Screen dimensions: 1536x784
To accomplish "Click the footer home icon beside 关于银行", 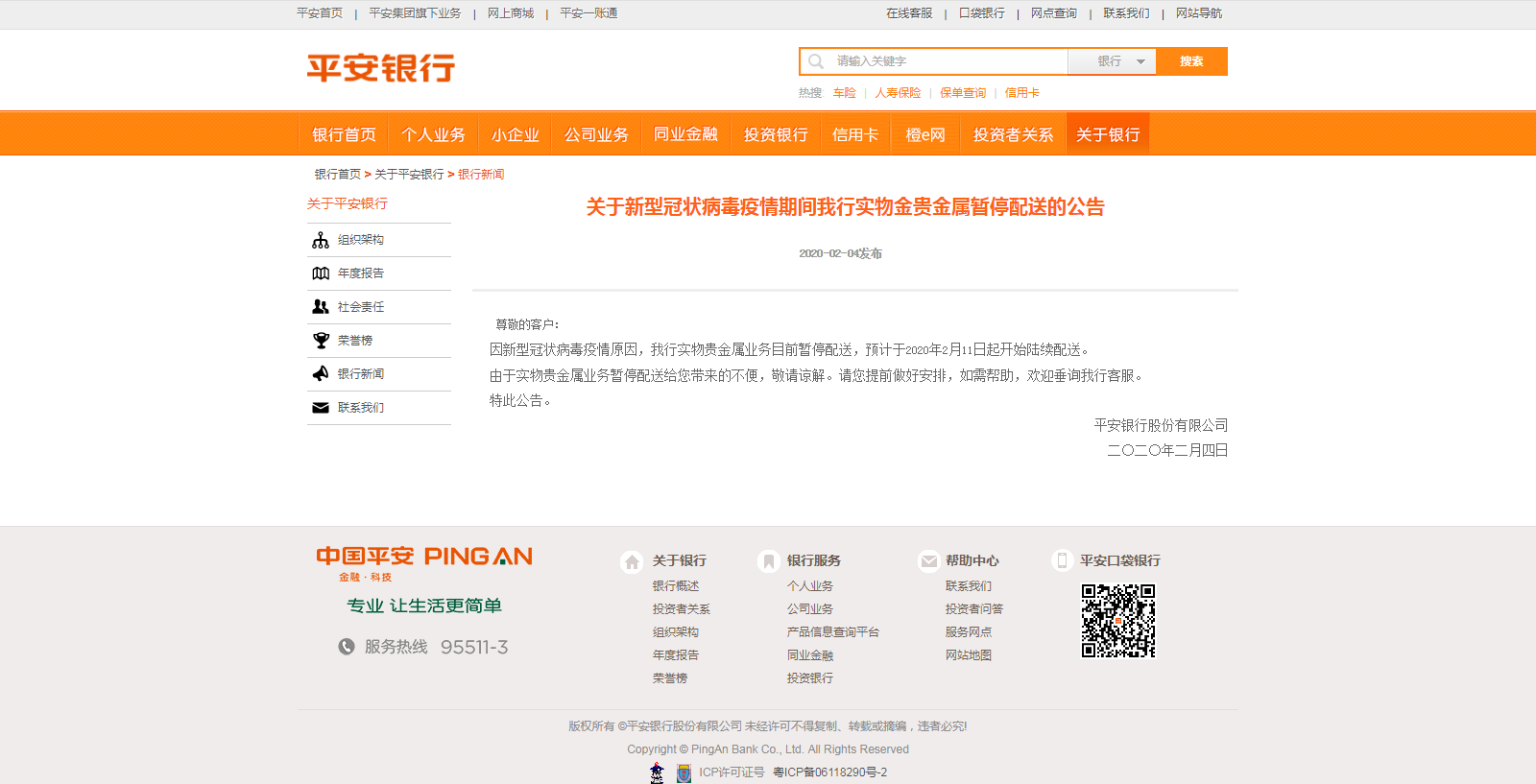I will point(632,561).
